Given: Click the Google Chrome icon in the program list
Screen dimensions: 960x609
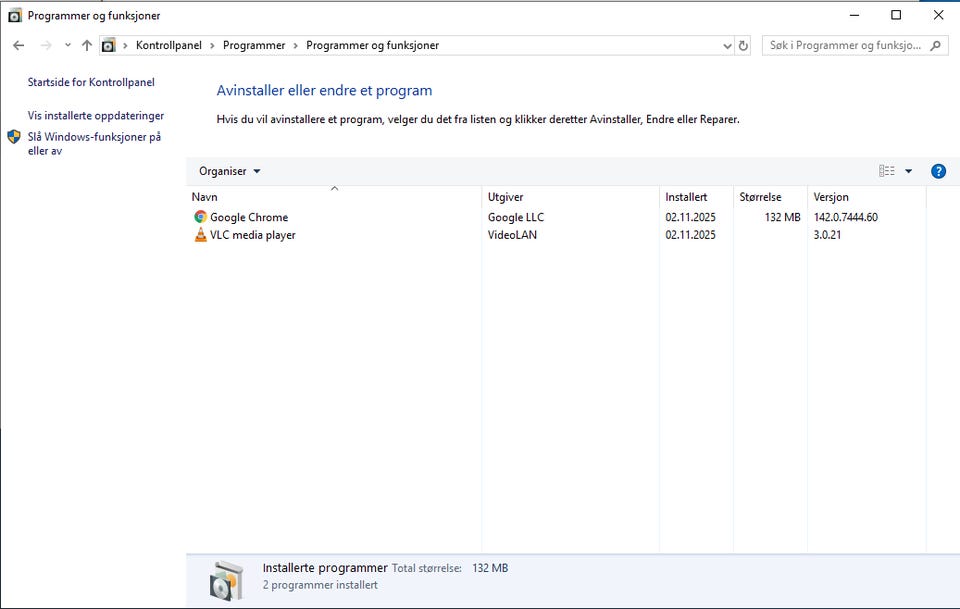Looking at the screenshot, I should 200,217.
